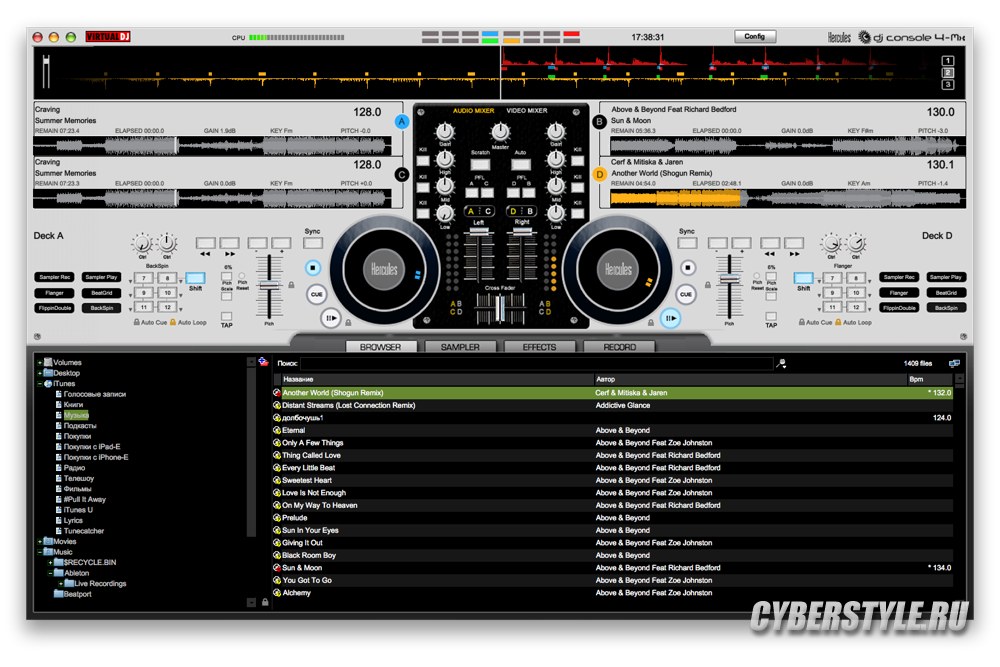The width and height of the screenshot is (1000, 667).
Task: Click the Deck A TAP button
Action: pos(226,317)
